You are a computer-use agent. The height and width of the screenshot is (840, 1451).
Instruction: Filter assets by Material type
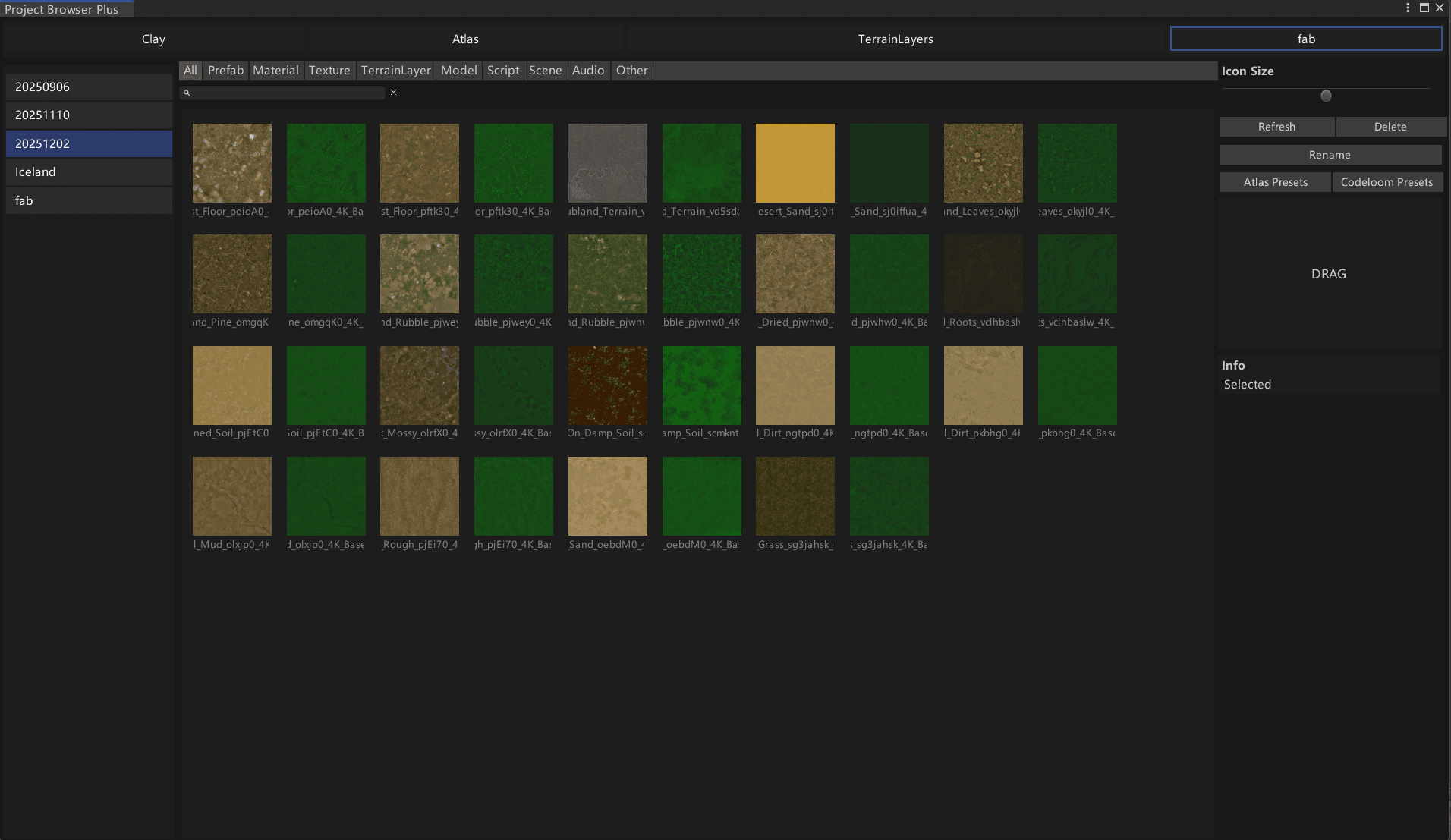[275, 71]
